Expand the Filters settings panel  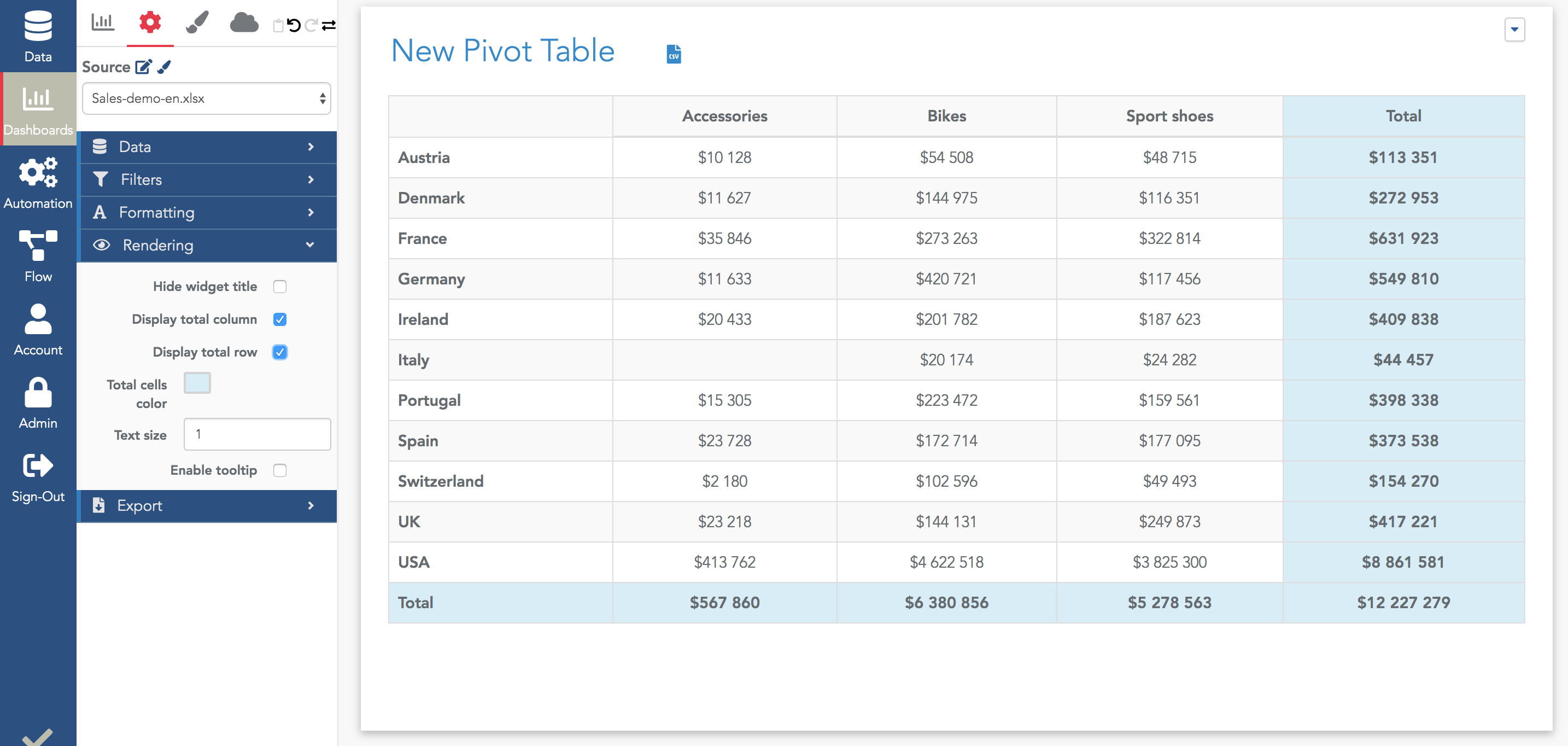click(x=208, y=179)
